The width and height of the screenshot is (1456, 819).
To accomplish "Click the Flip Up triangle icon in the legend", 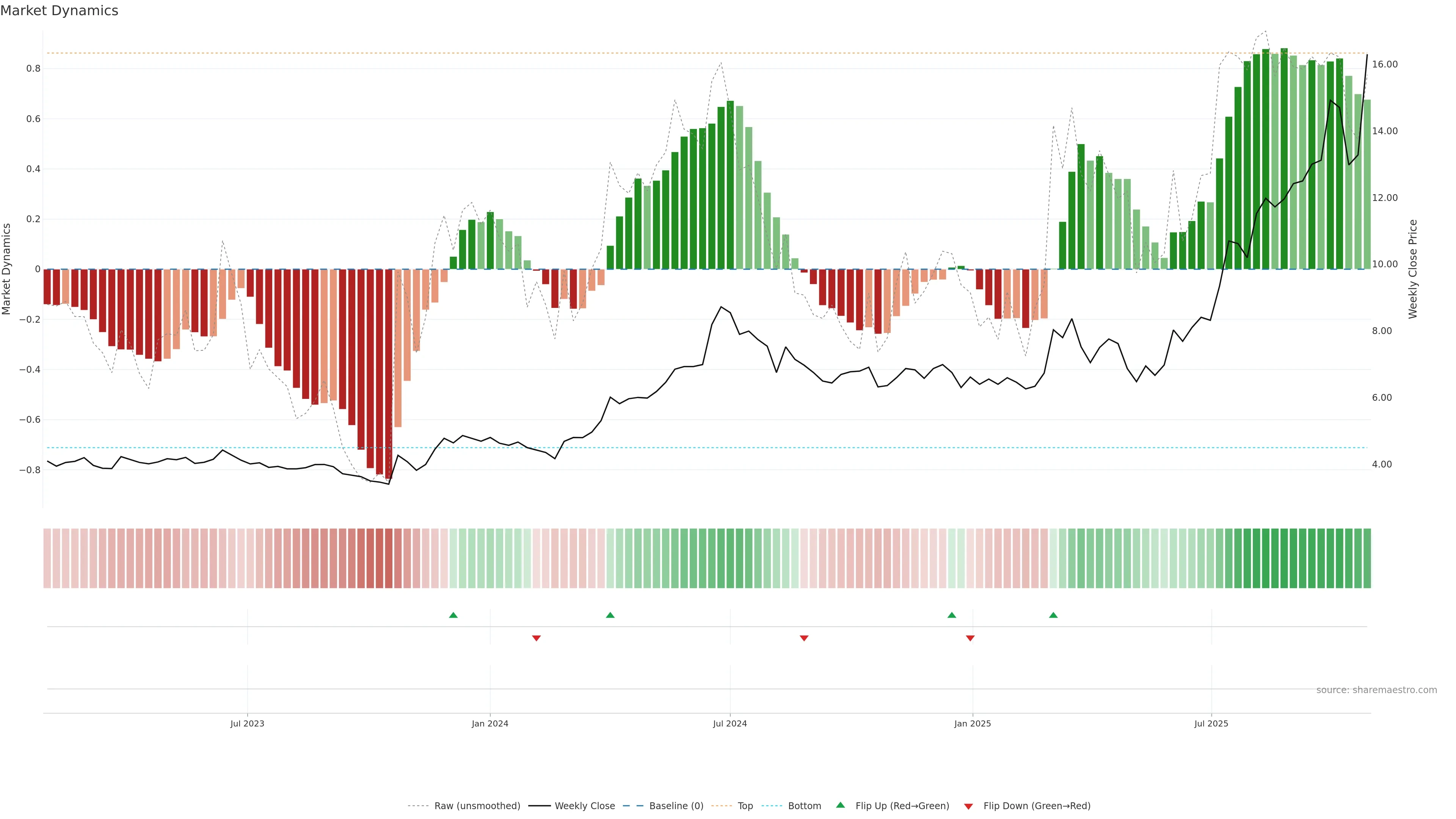I will point(841,805).
